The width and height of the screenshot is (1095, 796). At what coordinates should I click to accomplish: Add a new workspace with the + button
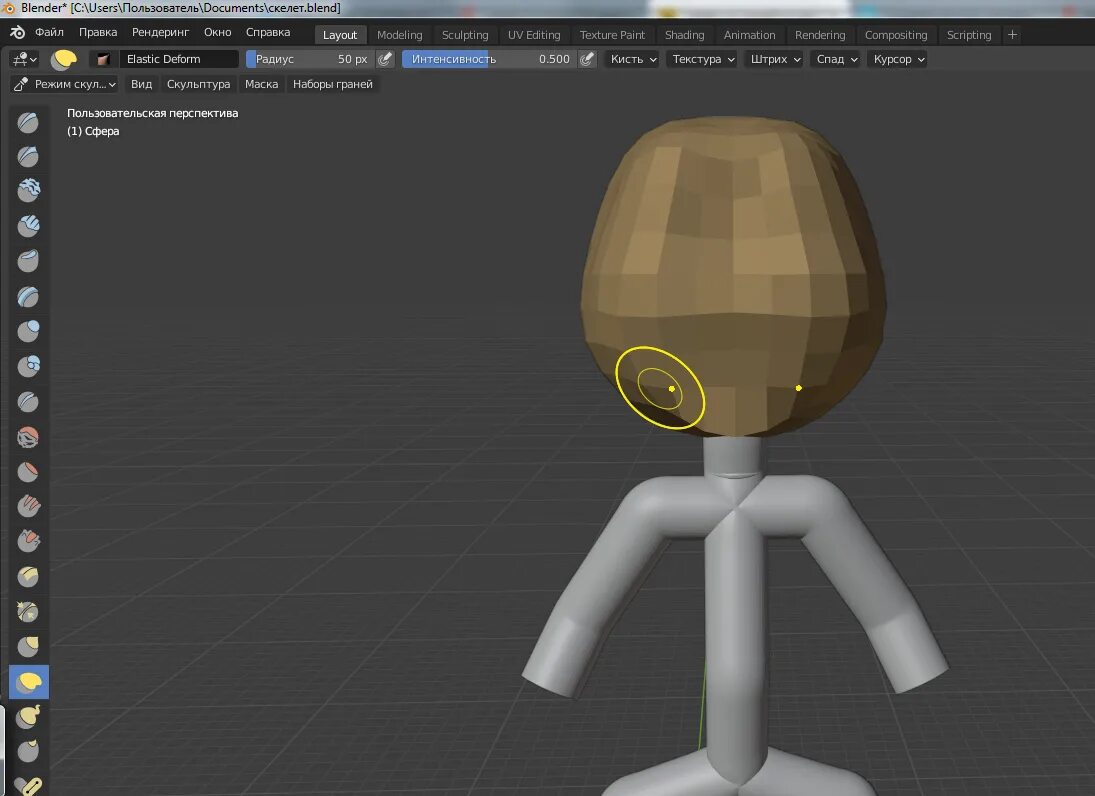point(1012,34)
